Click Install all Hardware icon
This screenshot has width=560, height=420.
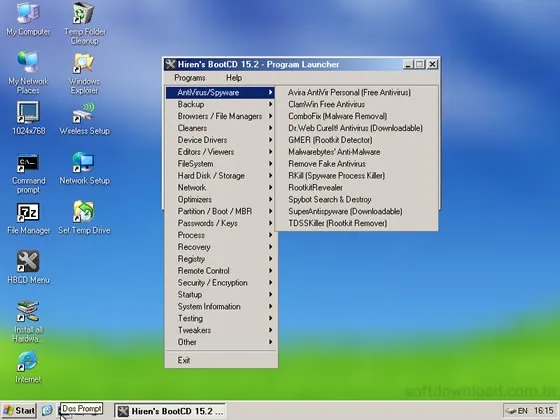[x=28, y=321]
